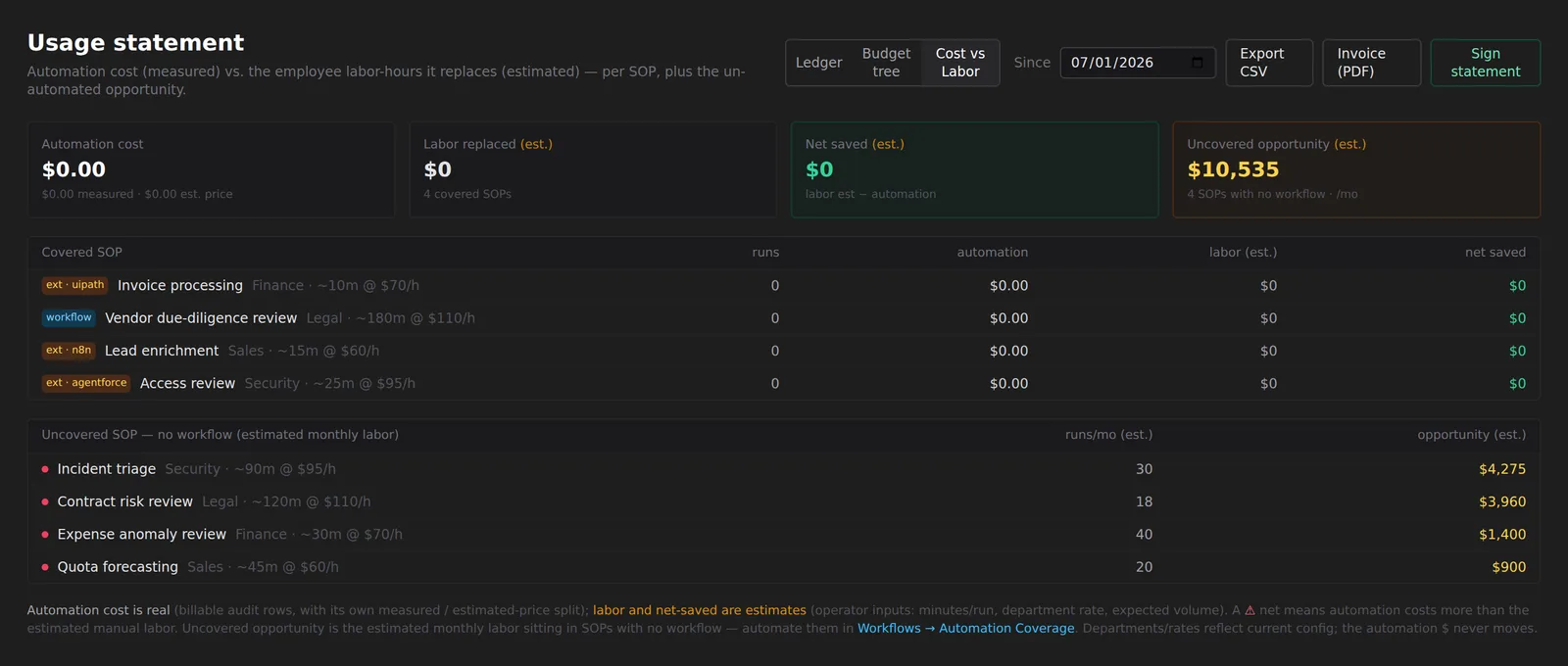1568x666 pixels.
Task: Click the Sign statement button
Action: (1485, 63)
